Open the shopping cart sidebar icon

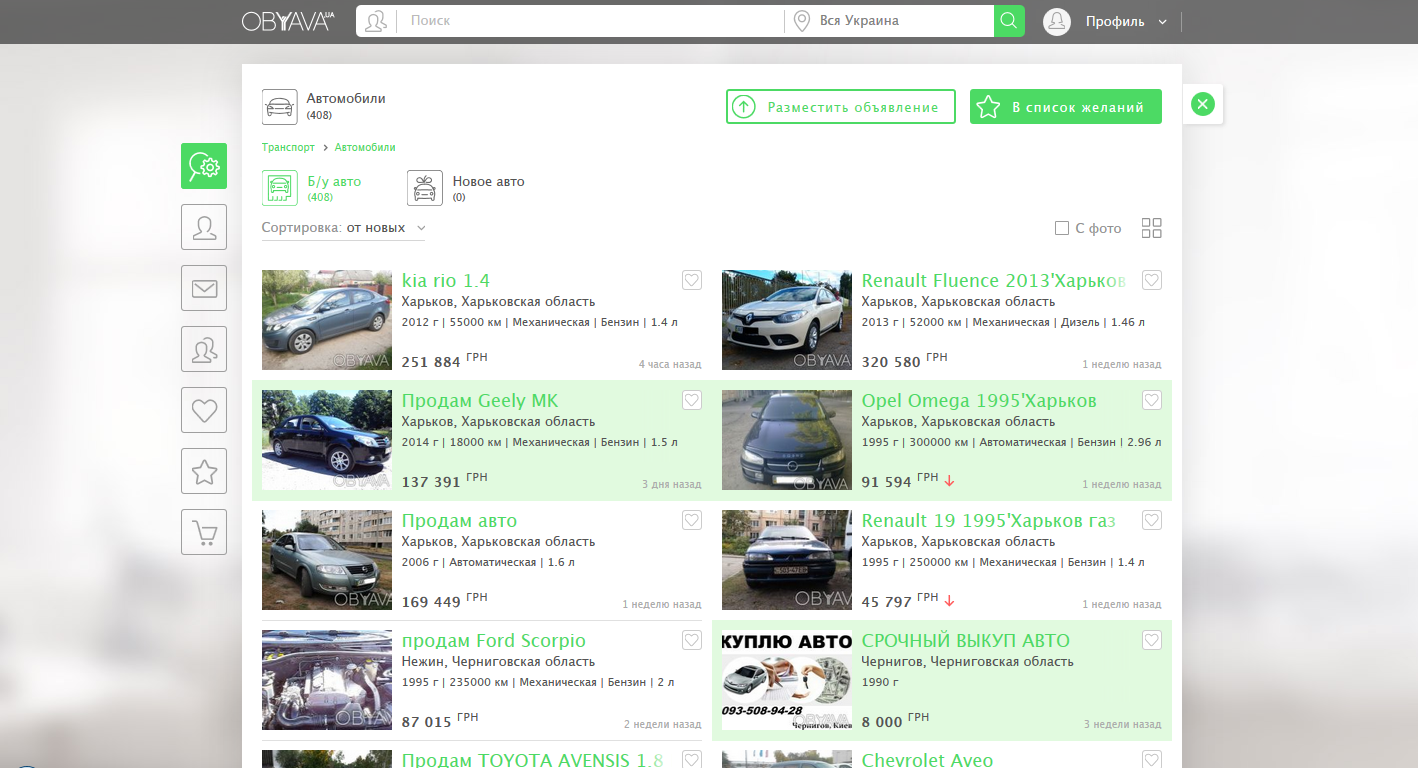click(204, 532)
